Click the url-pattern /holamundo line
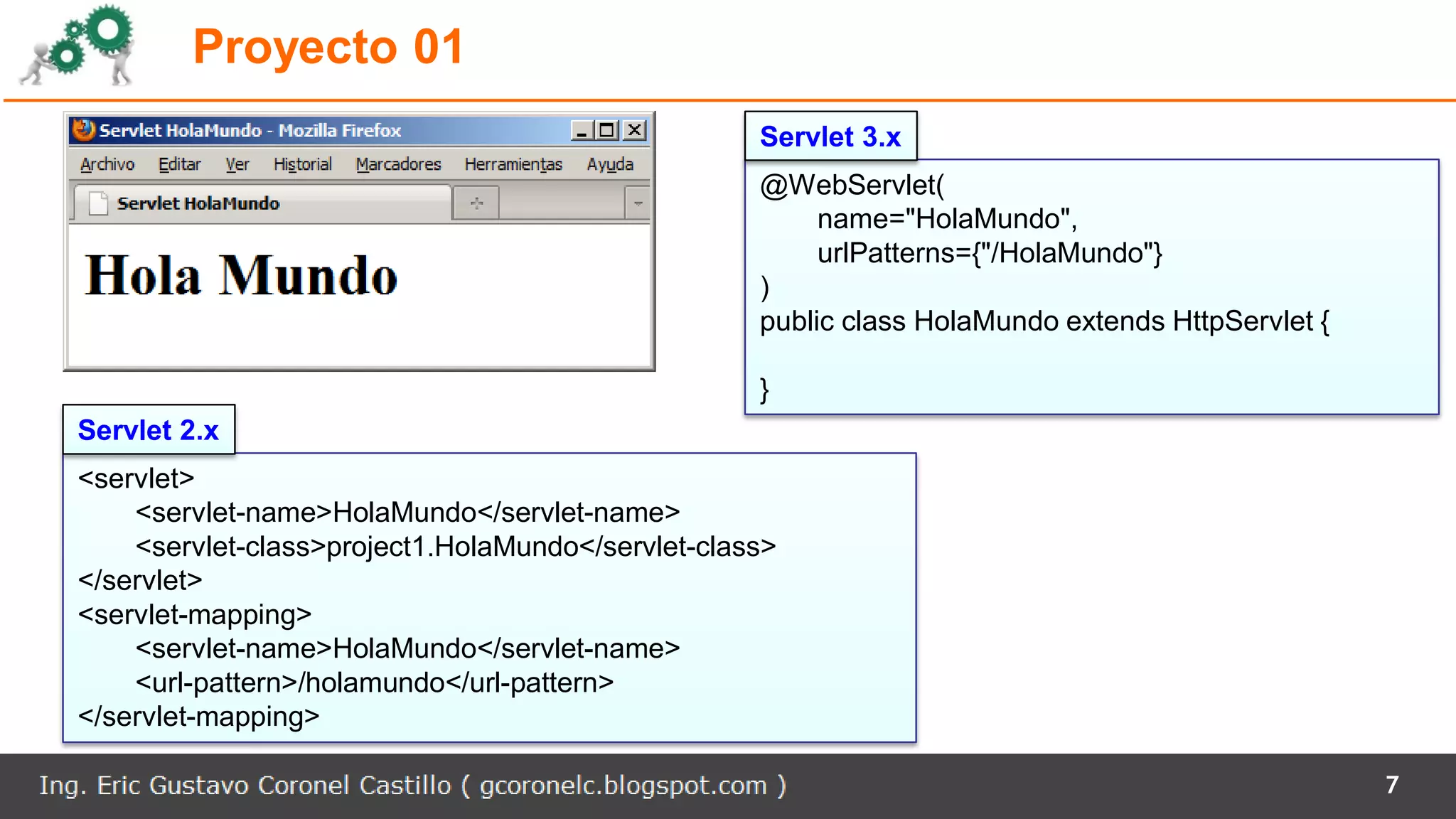This screenshot has height=819, width=1456. point(375,683)
